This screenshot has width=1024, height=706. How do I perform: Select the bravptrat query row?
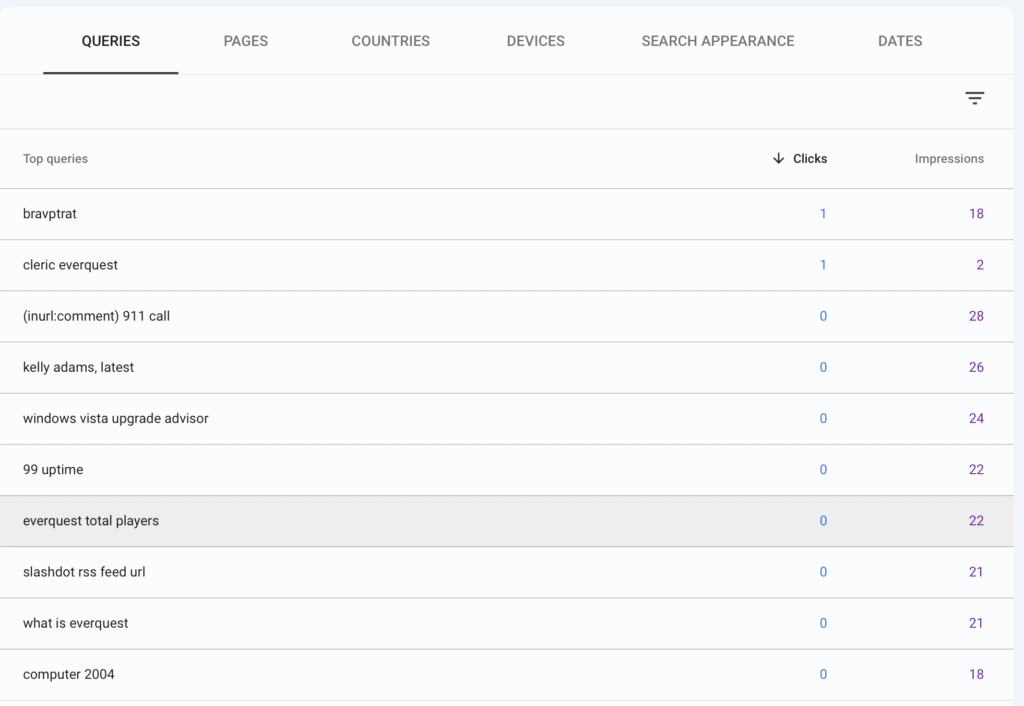tap(50, 214)
